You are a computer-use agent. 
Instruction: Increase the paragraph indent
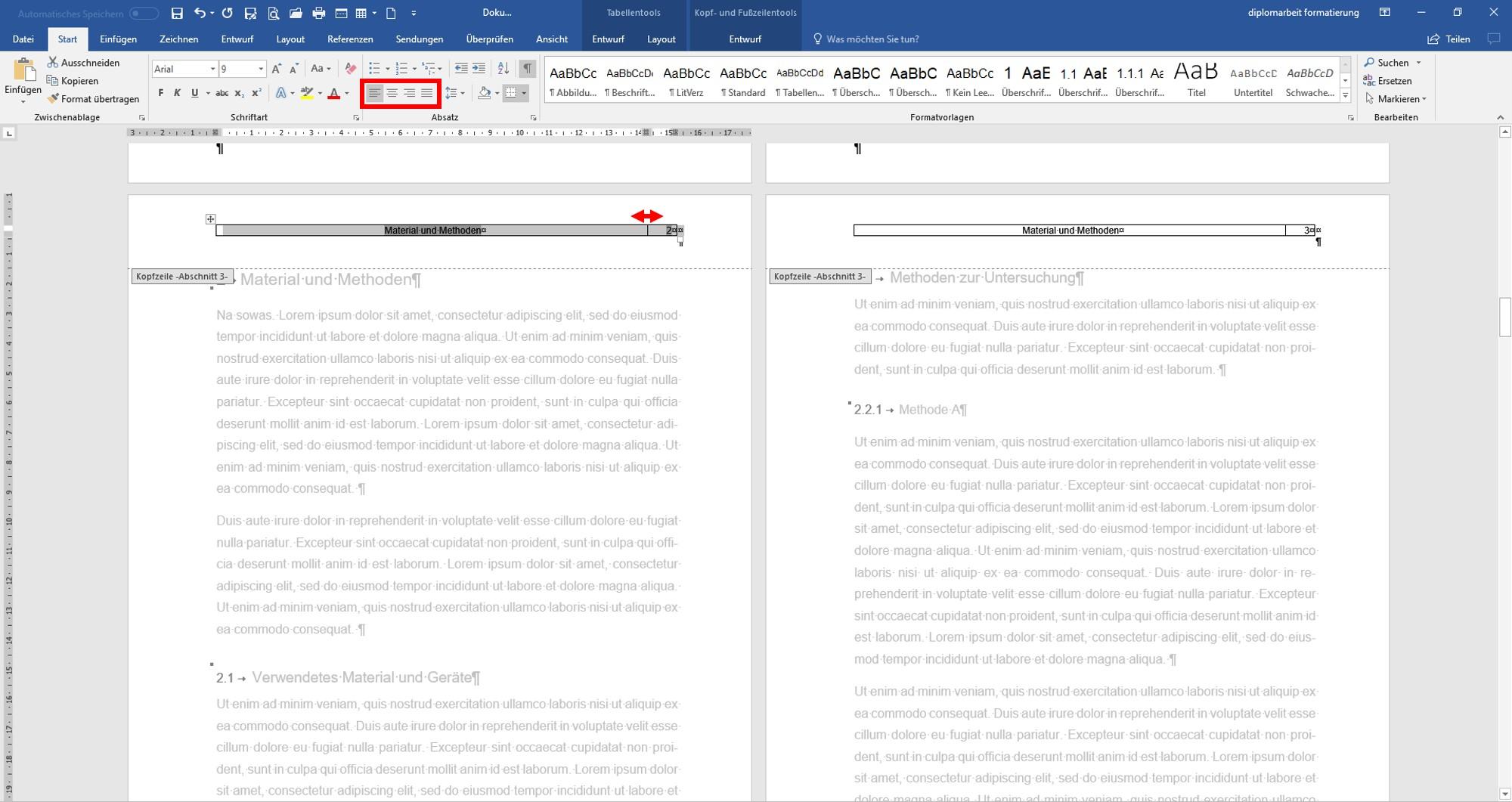(479, 69)
